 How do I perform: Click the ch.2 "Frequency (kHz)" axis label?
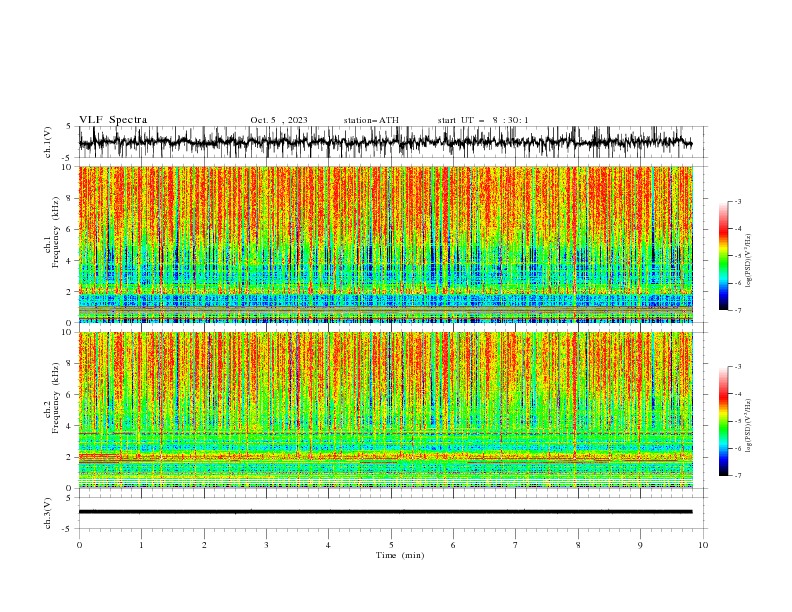click(x=56, y=398)
